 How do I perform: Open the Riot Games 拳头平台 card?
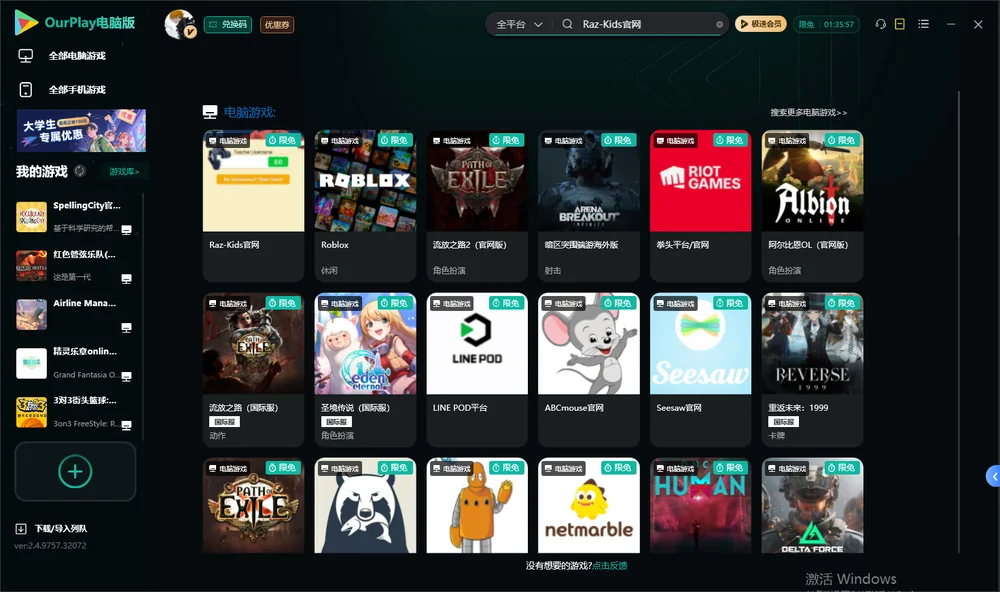(700, 205)
